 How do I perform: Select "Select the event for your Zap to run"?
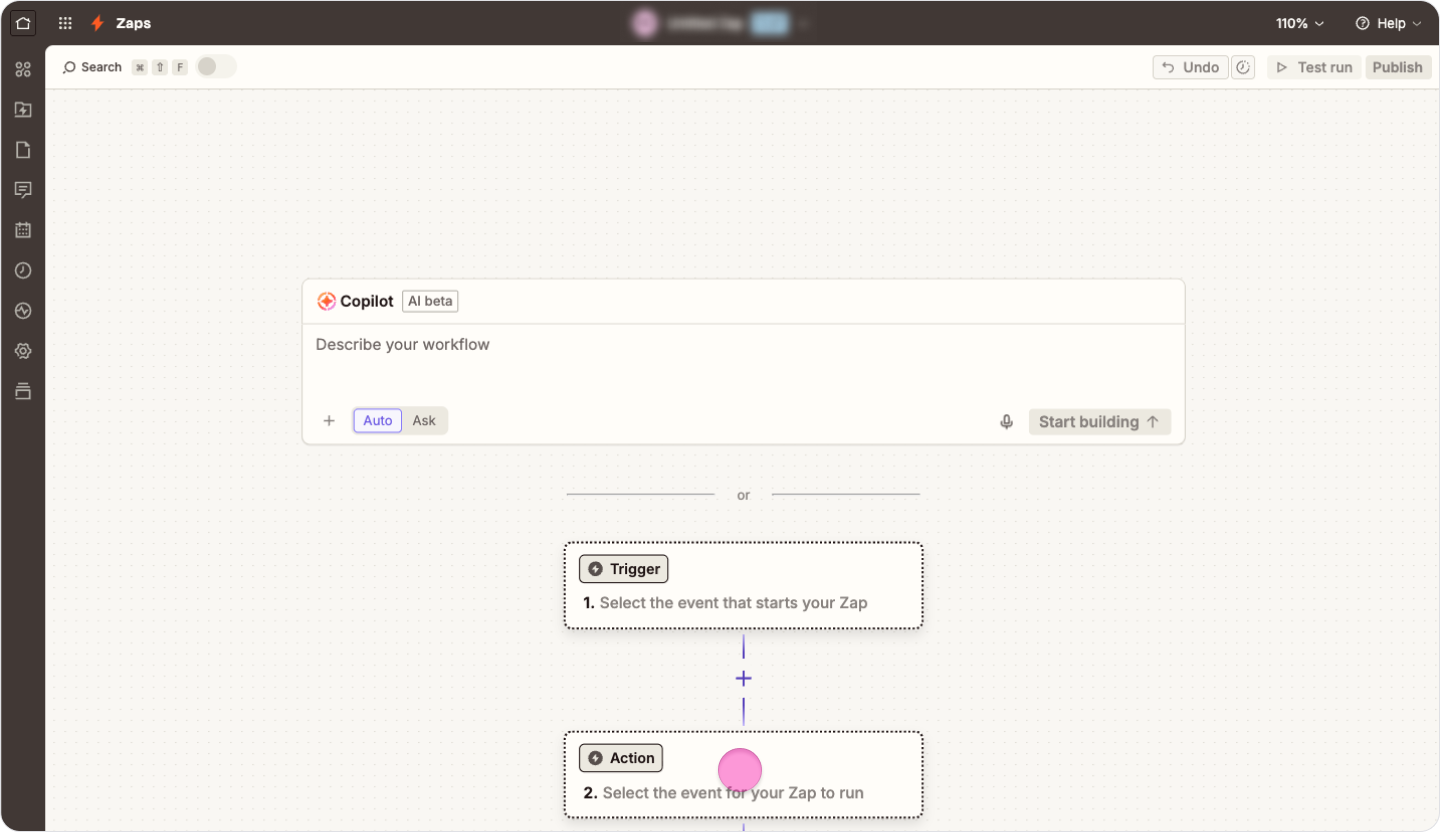(733, 793)
